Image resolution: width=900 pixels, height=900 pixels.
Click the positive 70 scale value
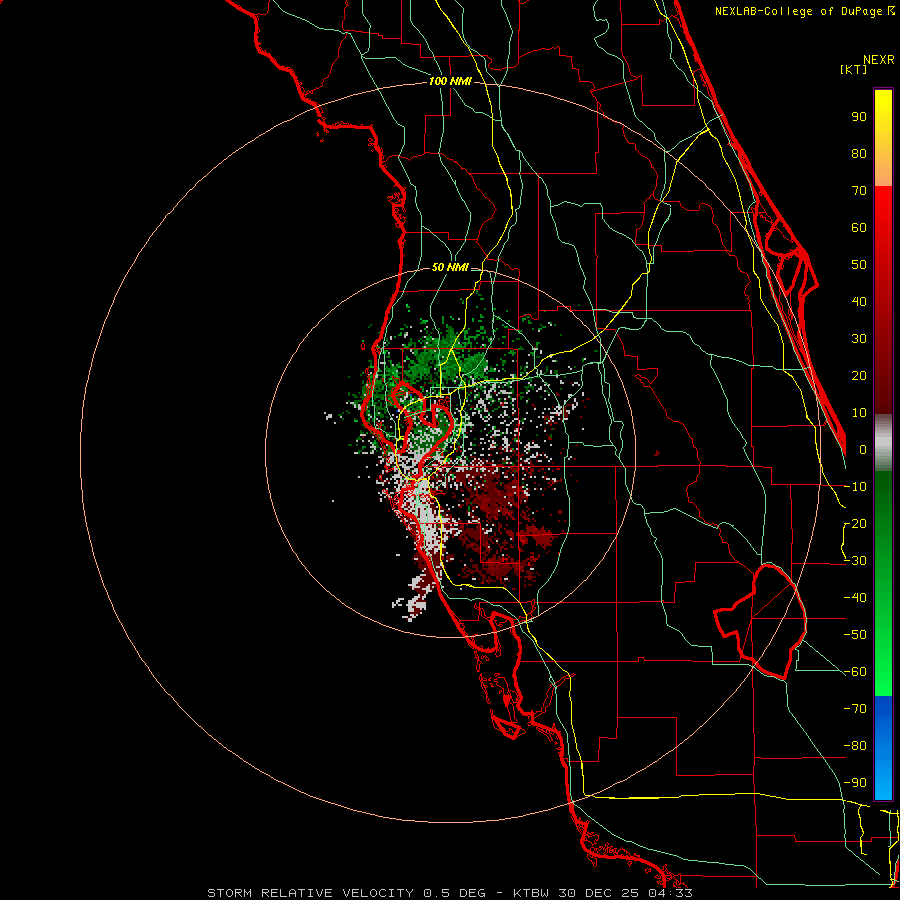pyautogui.click(x=859, y=191)
